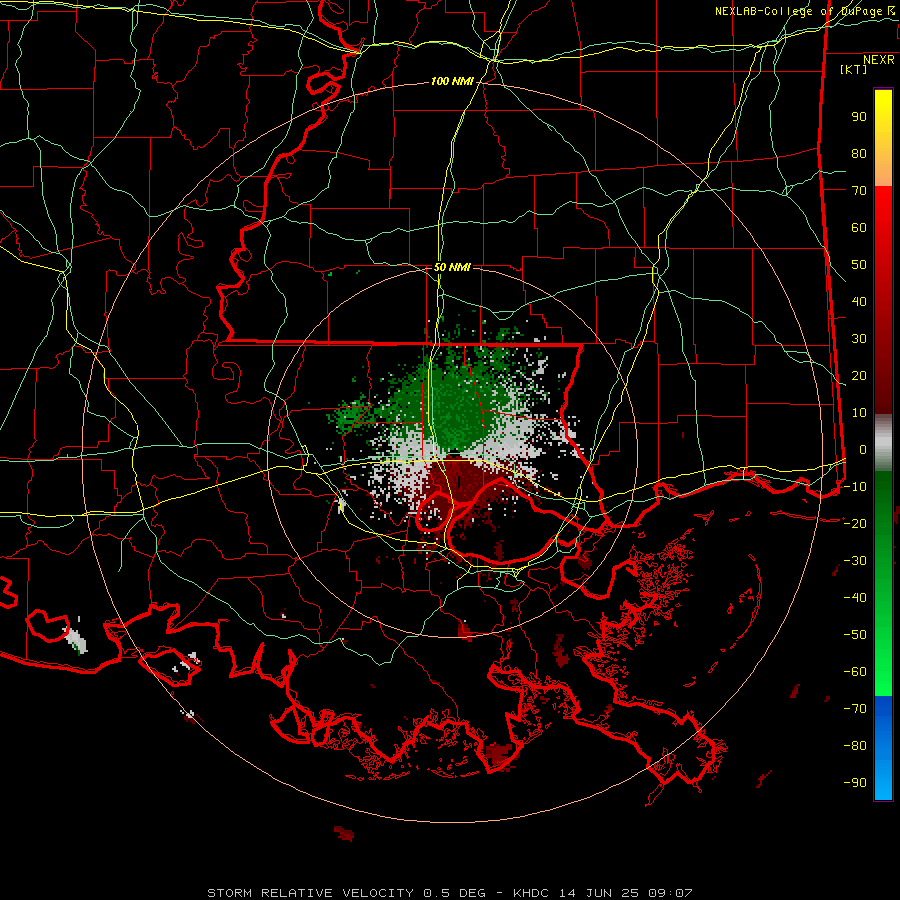Viewport: 900px width, 900px height.
Task: Click "STORM RELATIVE VELOCITY" in the caption
Action: [x=311, y=893]
